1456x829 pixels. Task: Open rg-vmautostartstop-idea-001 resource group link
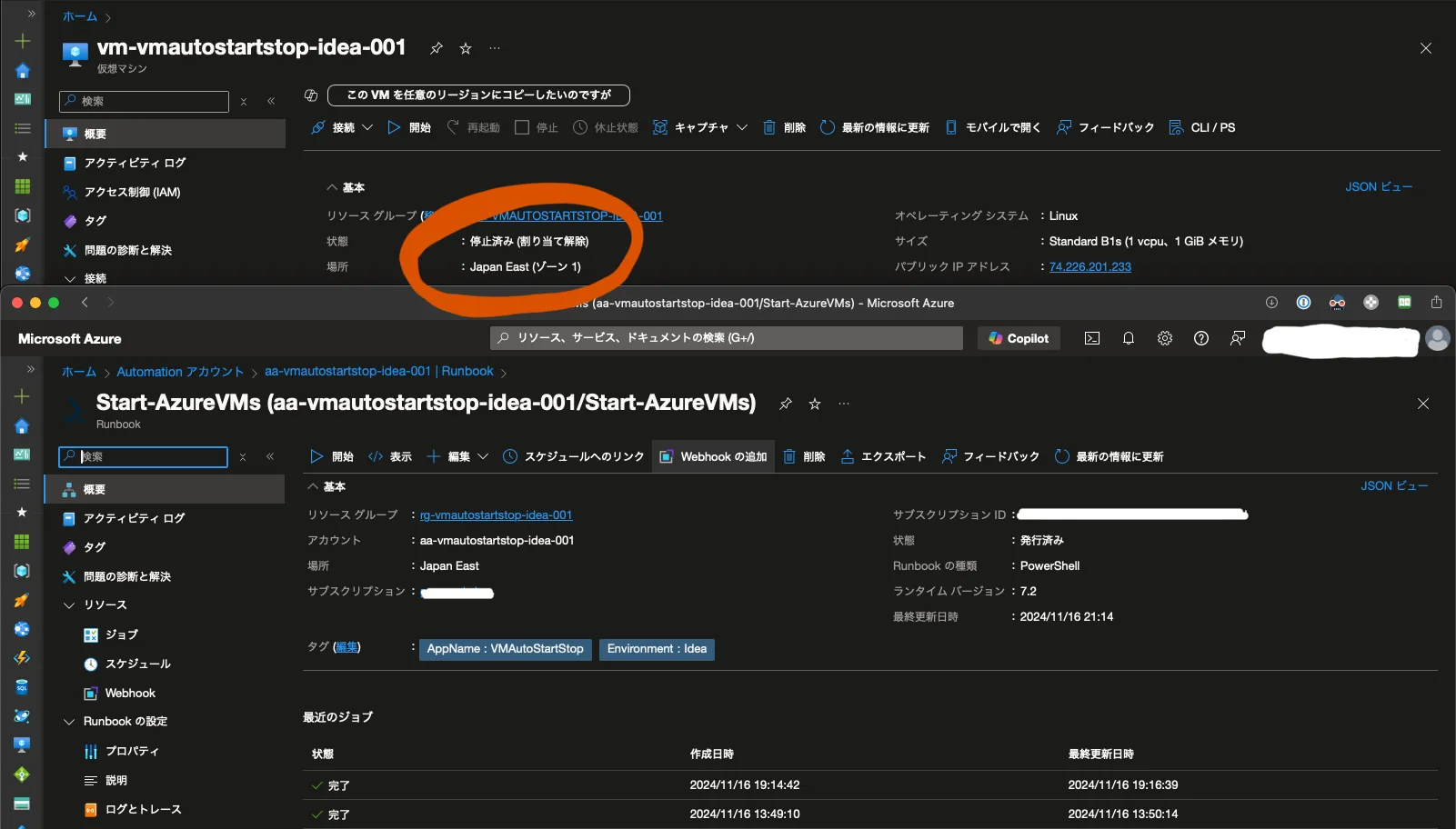pos(497,515)
